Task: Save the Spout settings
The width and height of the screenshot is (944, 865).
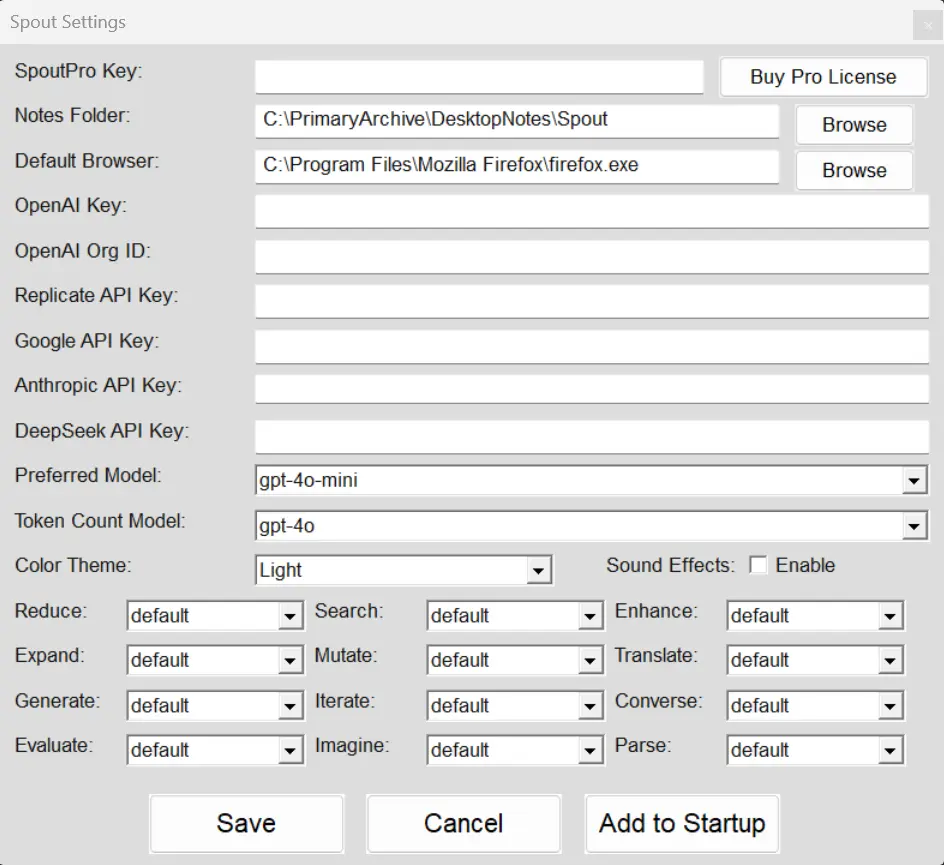Action: [x=246, y=823]
